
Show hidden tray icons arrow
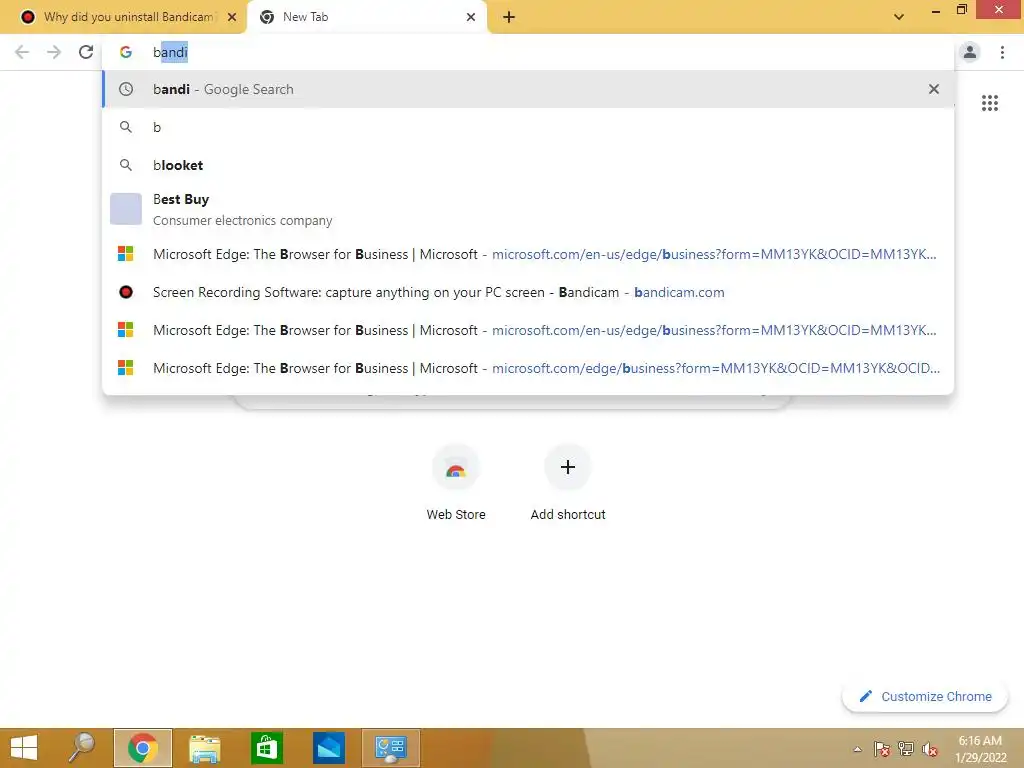[857, 749]
